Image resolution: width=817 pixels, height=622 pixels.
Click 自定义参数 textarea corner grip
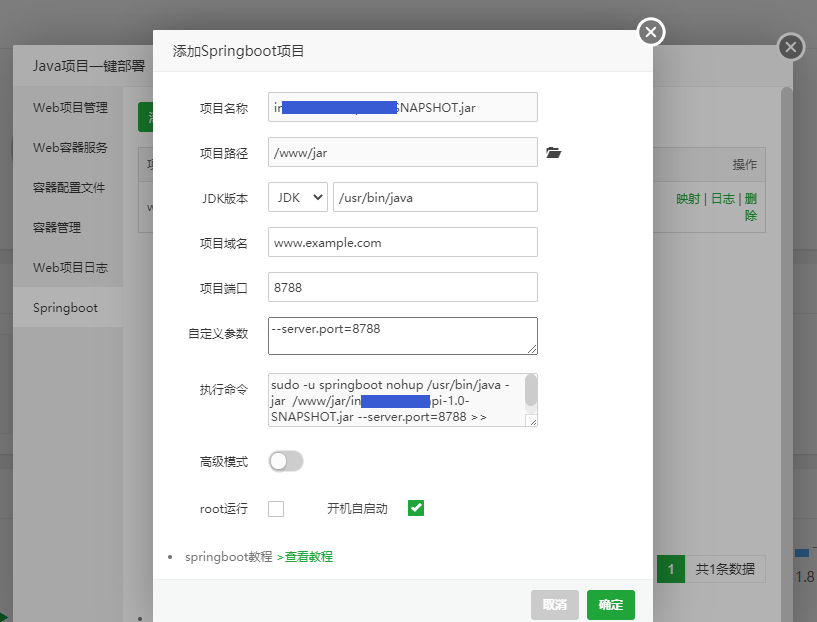532,349
